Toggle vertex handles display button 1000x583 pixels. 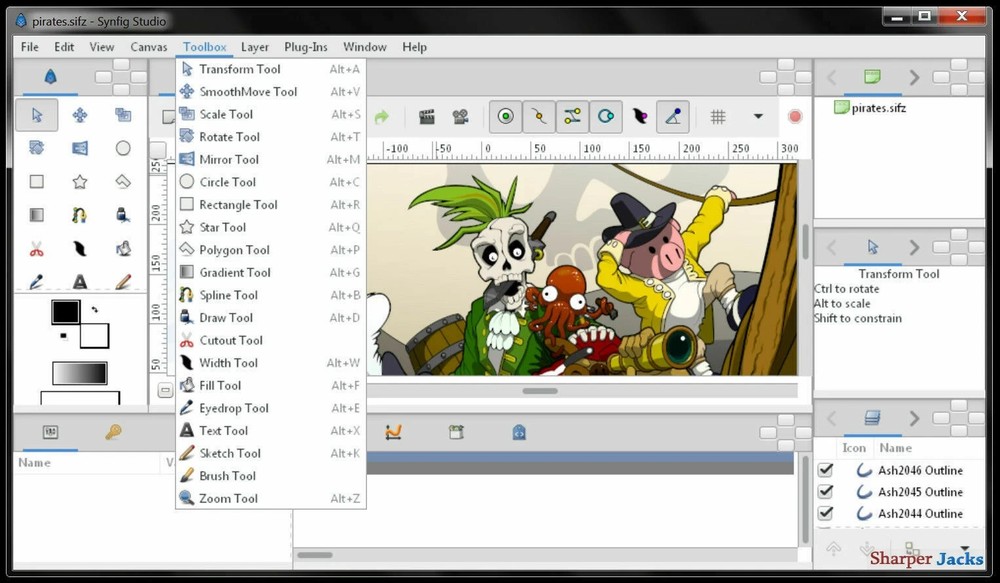(540, 117)
